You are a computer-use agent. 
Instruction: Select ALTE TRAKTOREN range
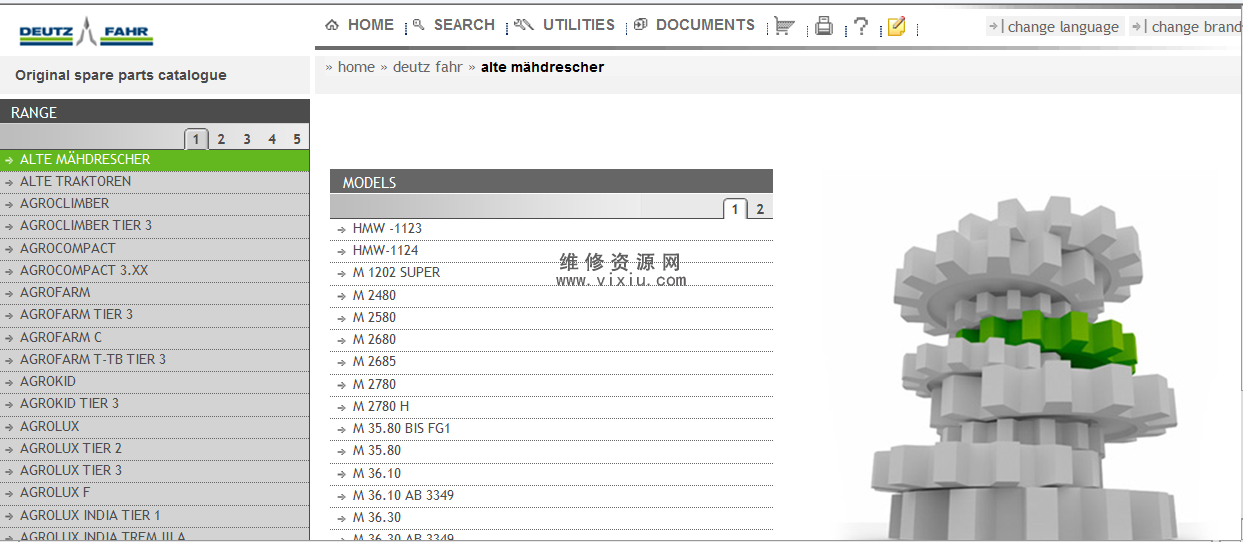155,182
